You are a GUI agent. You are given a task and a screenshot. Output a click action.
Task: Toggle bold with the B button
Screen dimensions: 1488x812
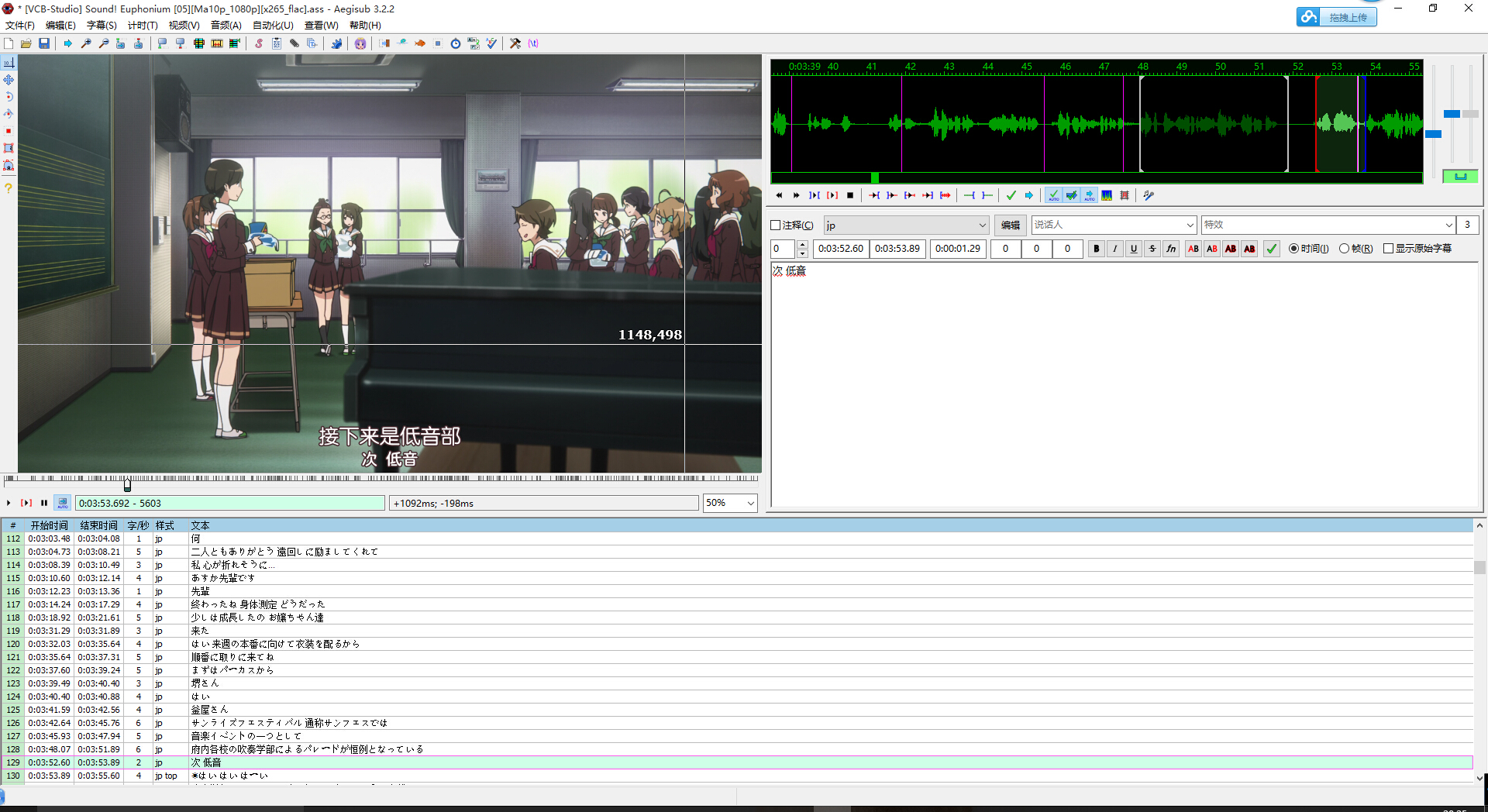click(1096, 249)
